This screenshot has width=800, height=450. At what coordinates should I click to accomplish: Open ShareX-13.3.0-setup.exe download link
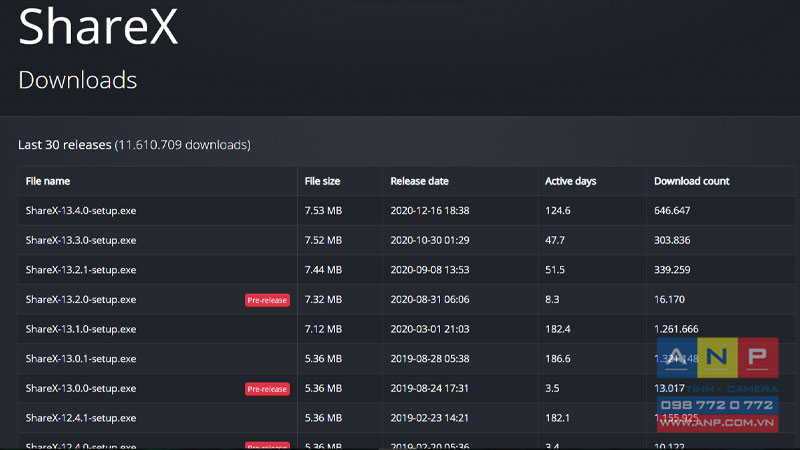[81, 240]
